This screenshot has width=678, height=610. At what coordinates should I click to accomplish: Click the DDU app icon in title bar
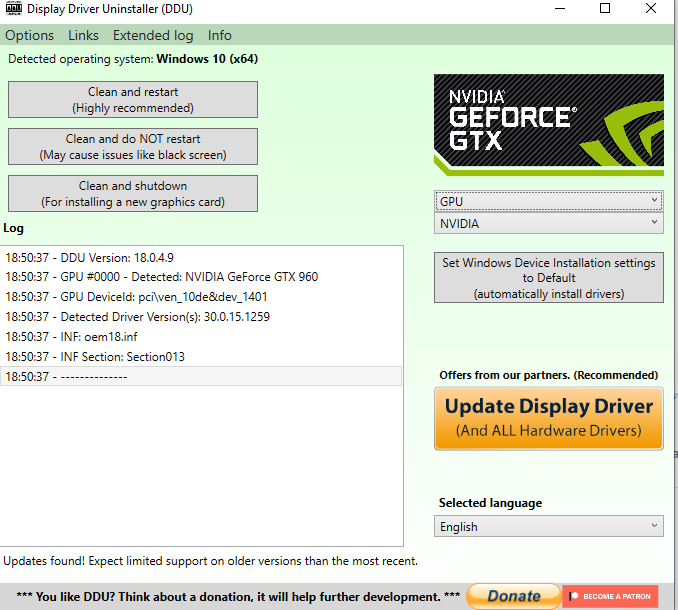pyautogui.click(x=13, y=8)
